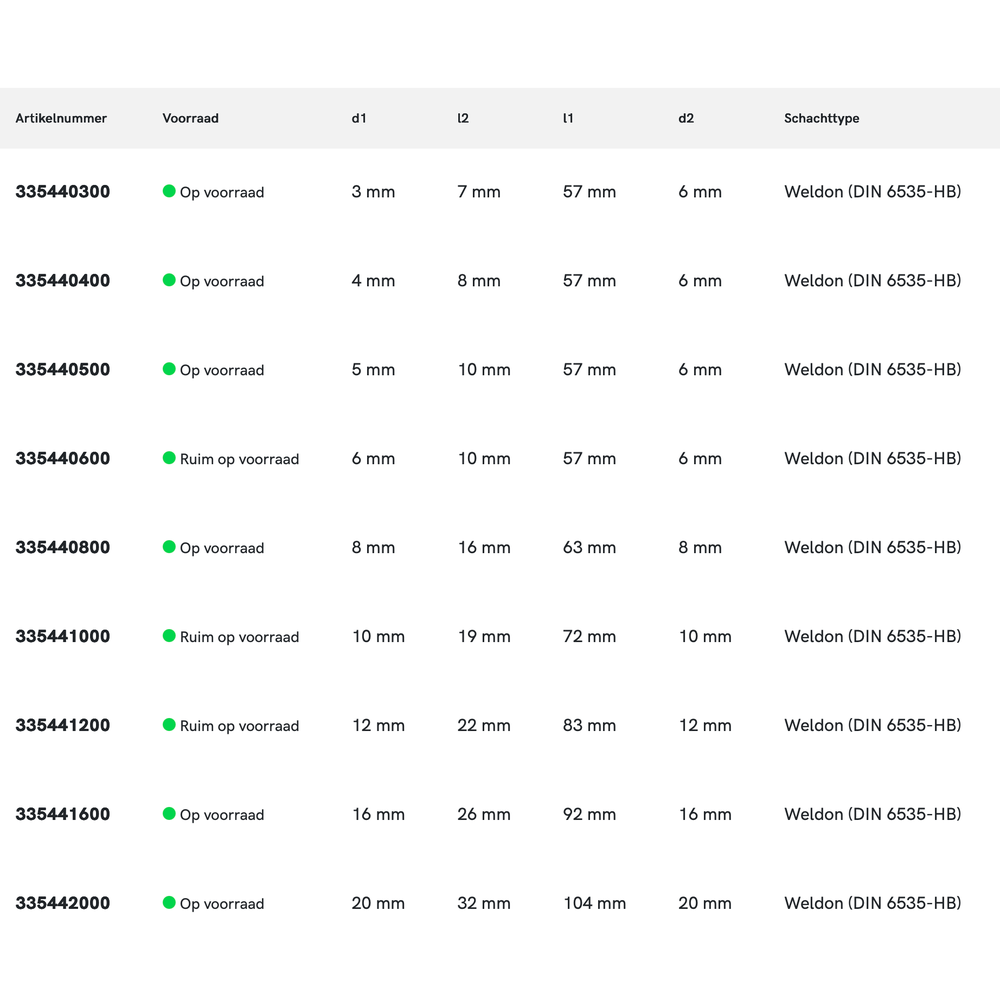Select the green stock dot for 335441000
This screenshot has width=1000, height=1000.
click(169, 636)
